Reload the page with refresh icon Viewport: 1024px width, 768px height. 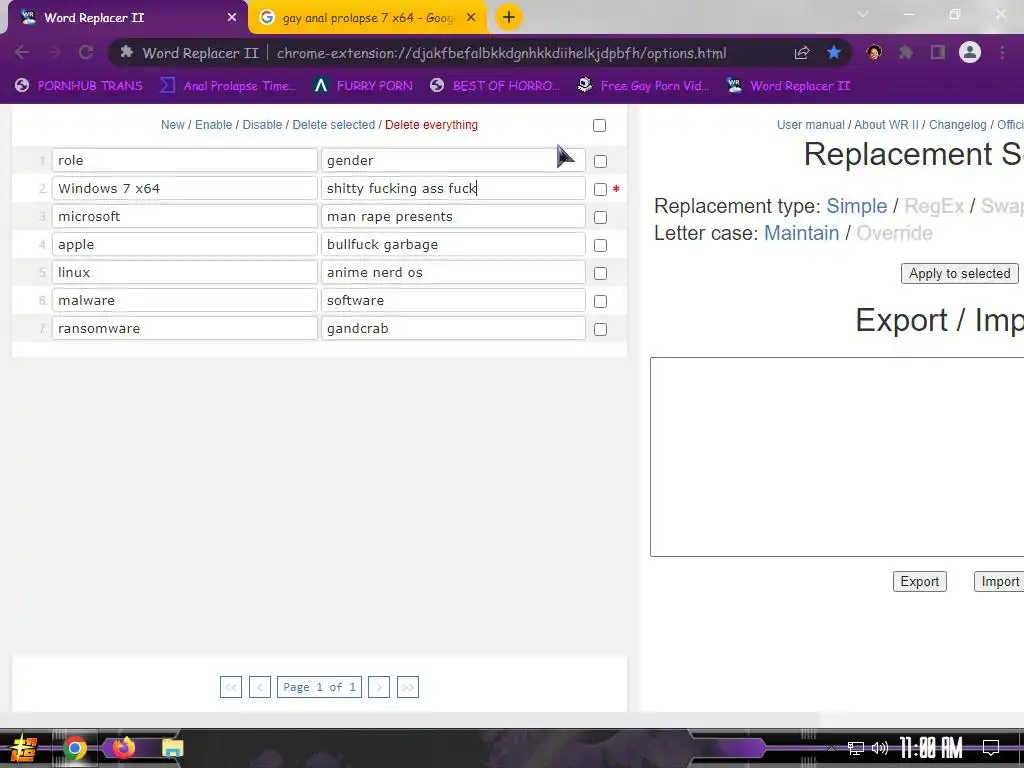[86, 52]
